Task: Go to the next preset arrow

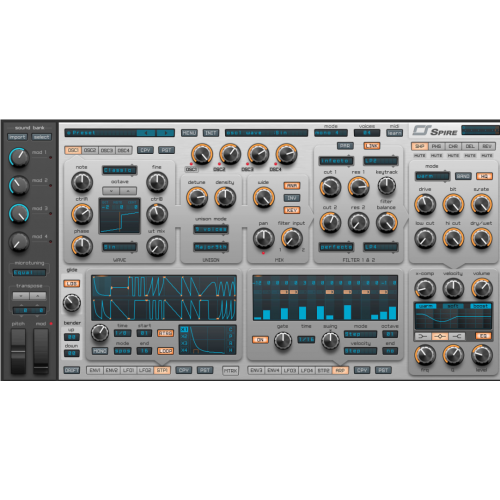Action: coord(165,133)
